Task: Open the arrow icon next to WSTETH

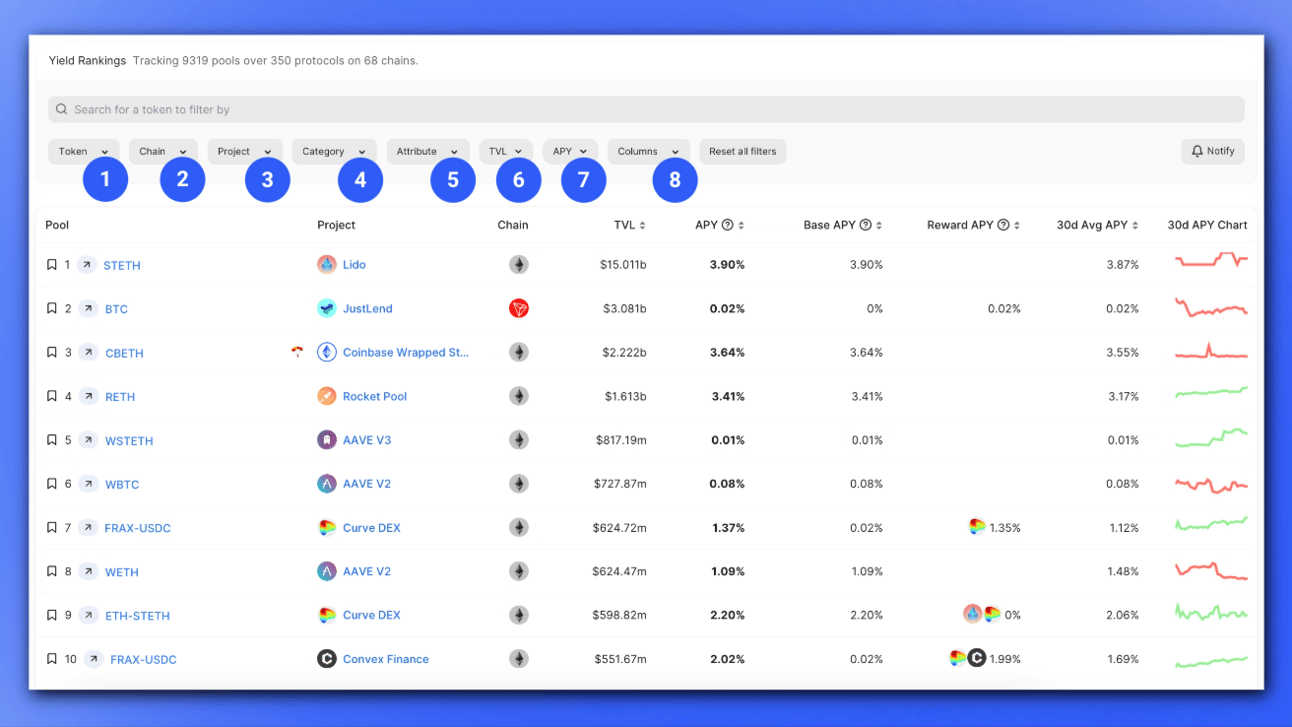Action: click(88, 440)
